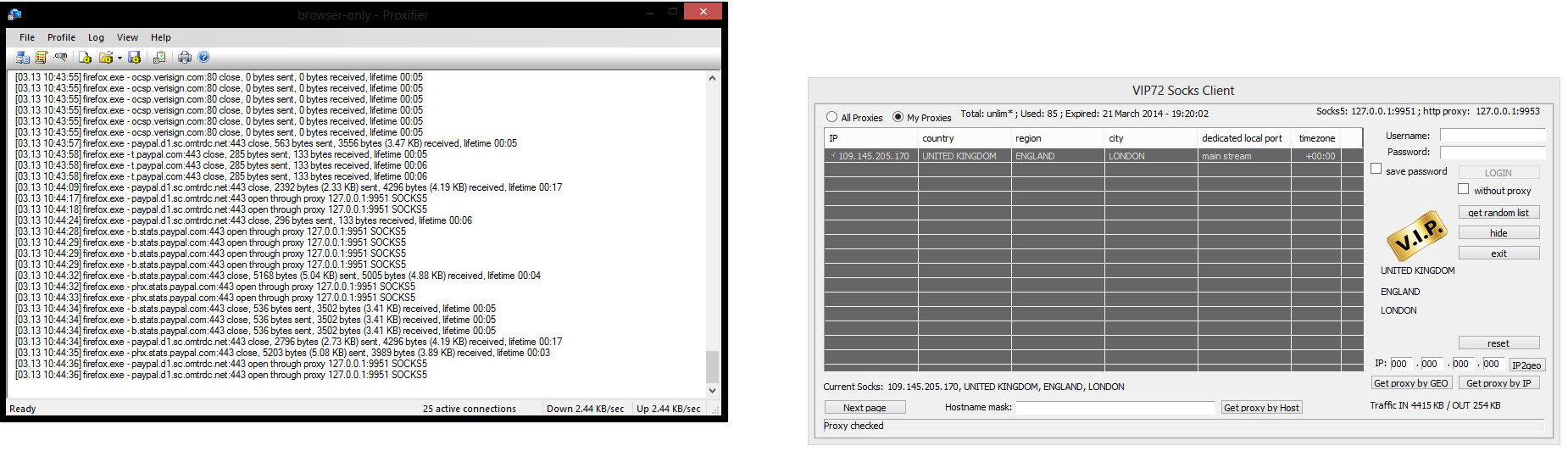
Task: Click the V.I.P. gold ticket logo
Action: [x=1416, y=235]
